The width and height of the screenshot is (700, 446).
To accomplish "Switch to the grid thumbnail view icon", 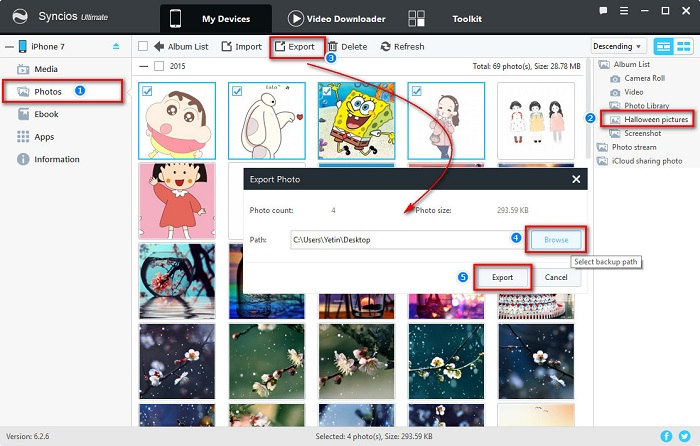I will click(x=683, y=46).
